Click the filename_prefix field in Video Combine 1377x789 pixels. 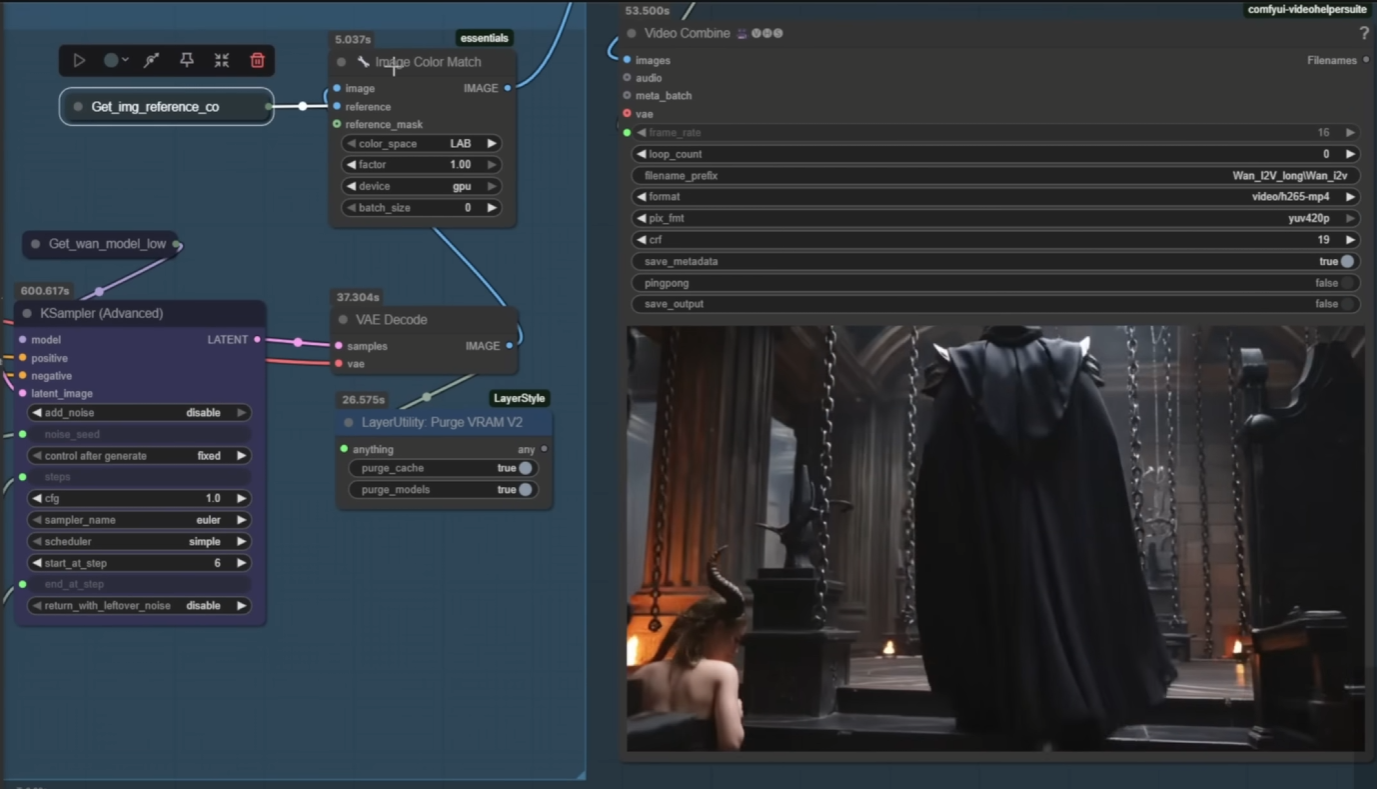[x=996, y=176]
